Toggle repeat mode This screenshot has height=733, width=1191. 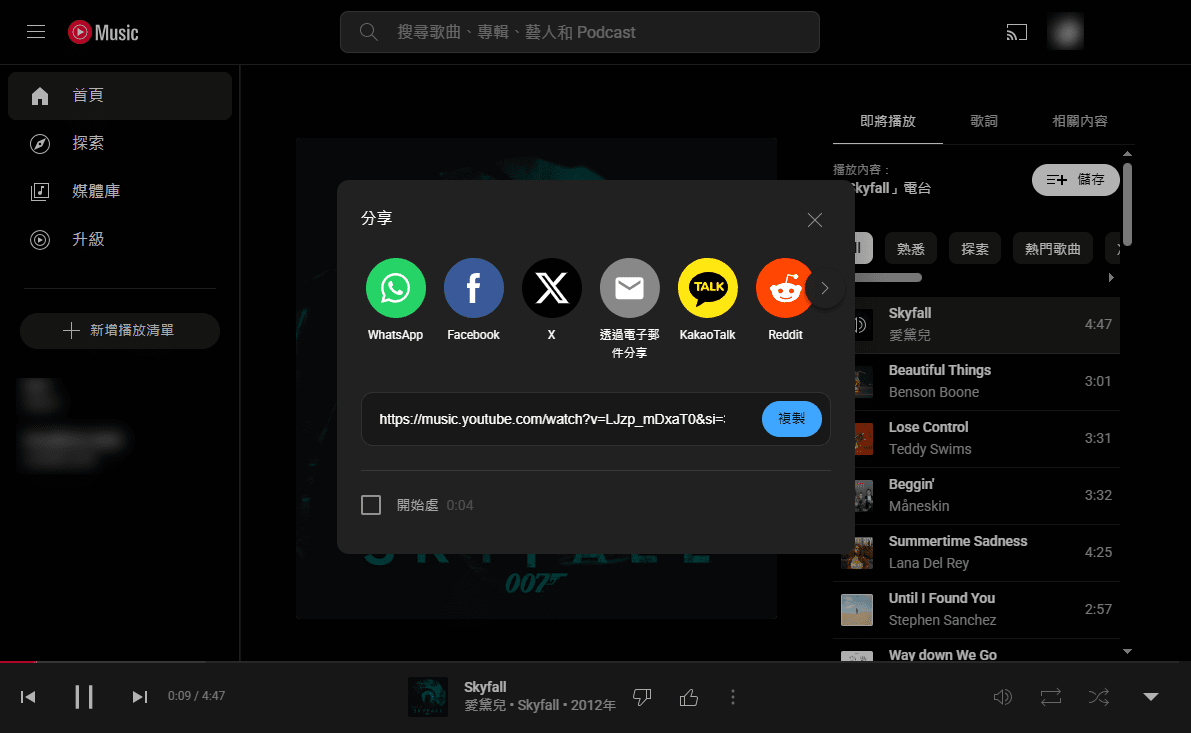[x=1051, y=697]
